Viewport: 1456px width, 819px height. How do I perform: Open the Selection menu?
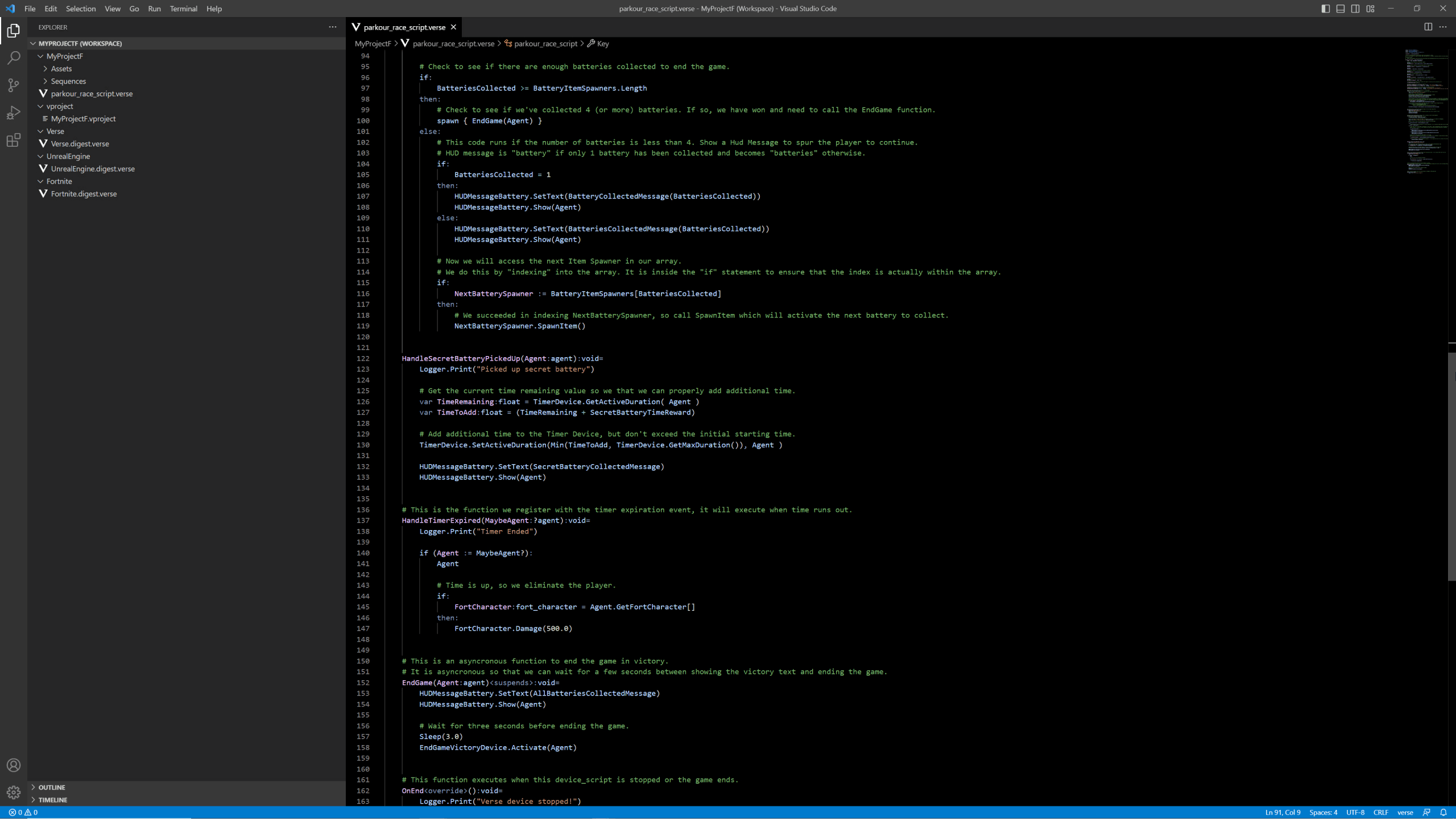(80, 9)
